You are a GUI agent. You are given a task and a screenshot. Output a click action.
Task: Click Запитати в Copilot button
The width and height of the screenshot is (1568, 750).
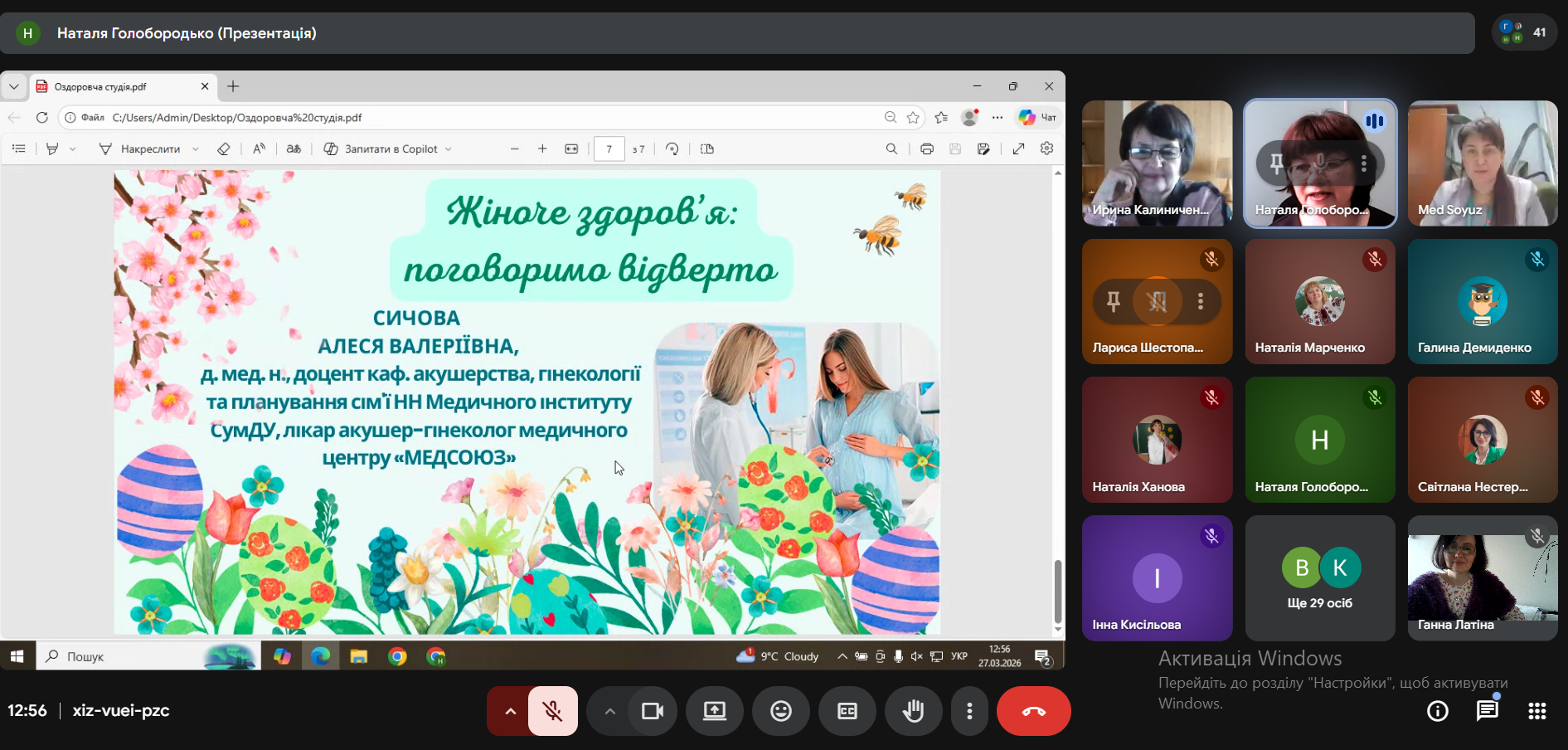coord(388,149)
